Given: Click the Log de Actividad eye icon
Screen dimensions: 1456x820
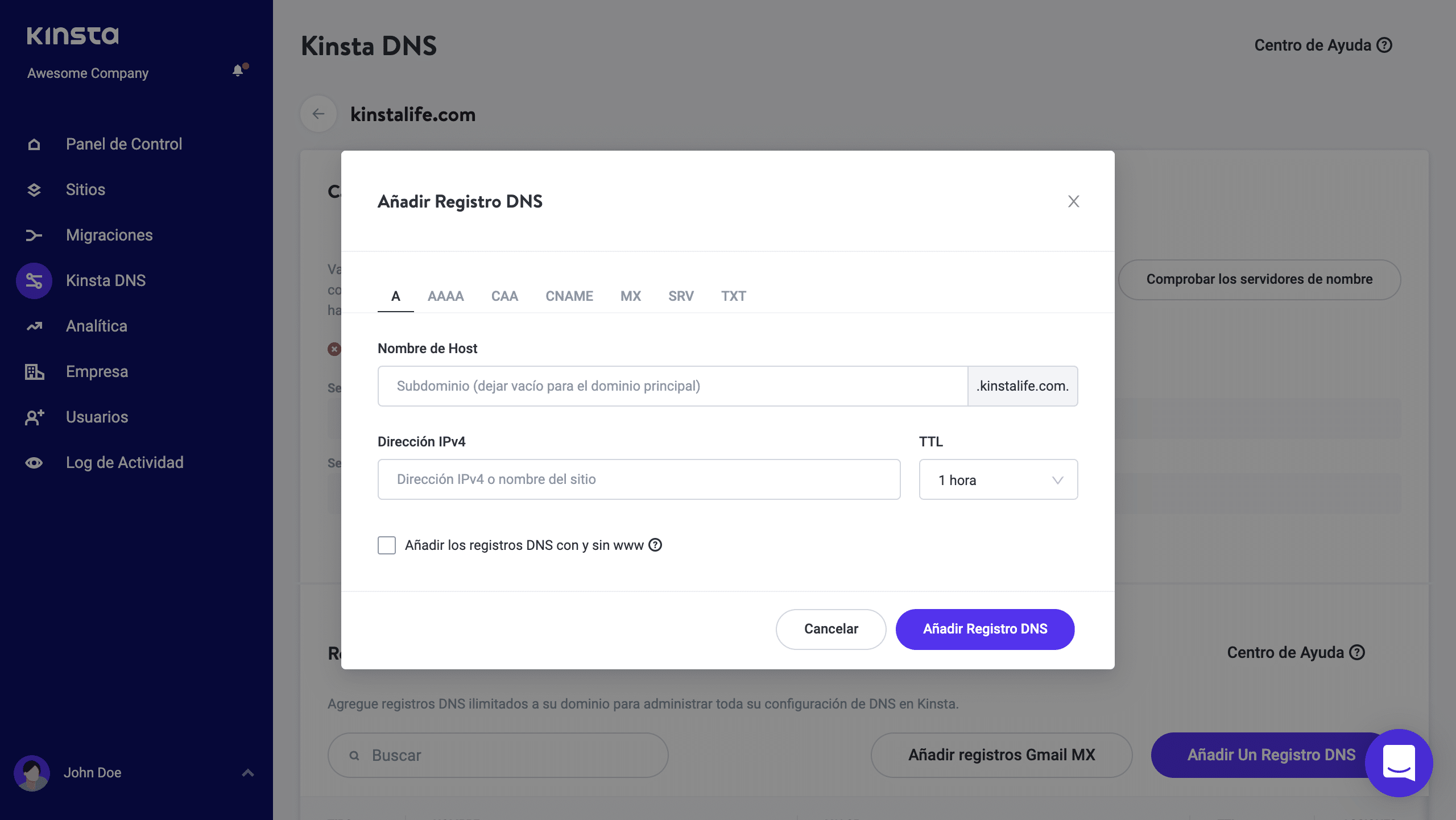Looking at the screenshot, I should click(x=34, y=463).
